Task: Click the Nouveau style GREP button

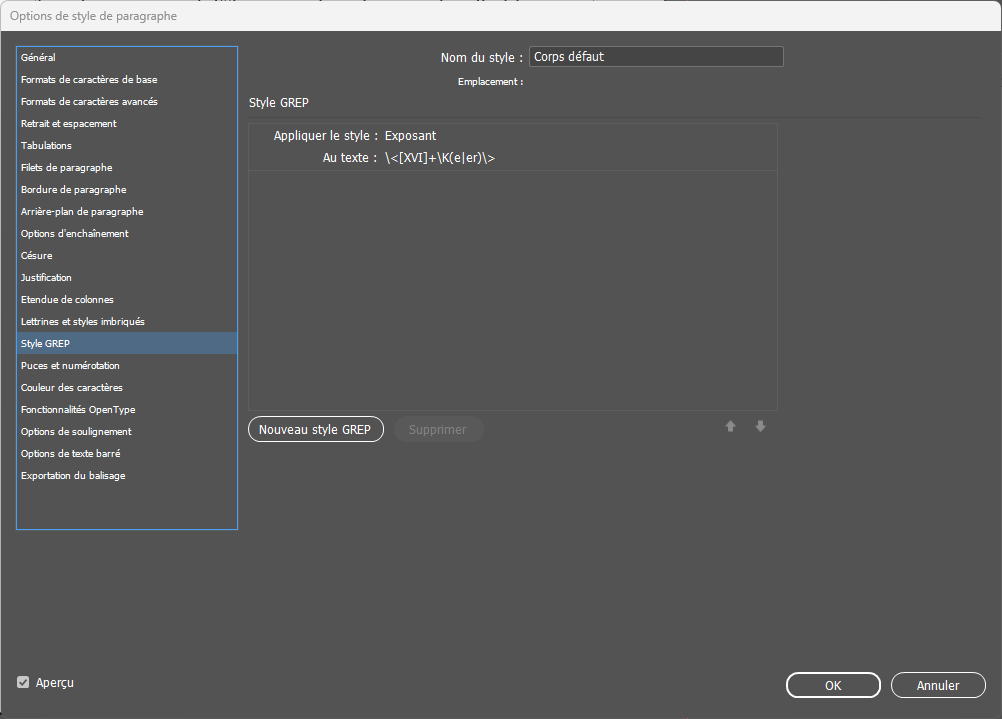Action: (315, 430)
